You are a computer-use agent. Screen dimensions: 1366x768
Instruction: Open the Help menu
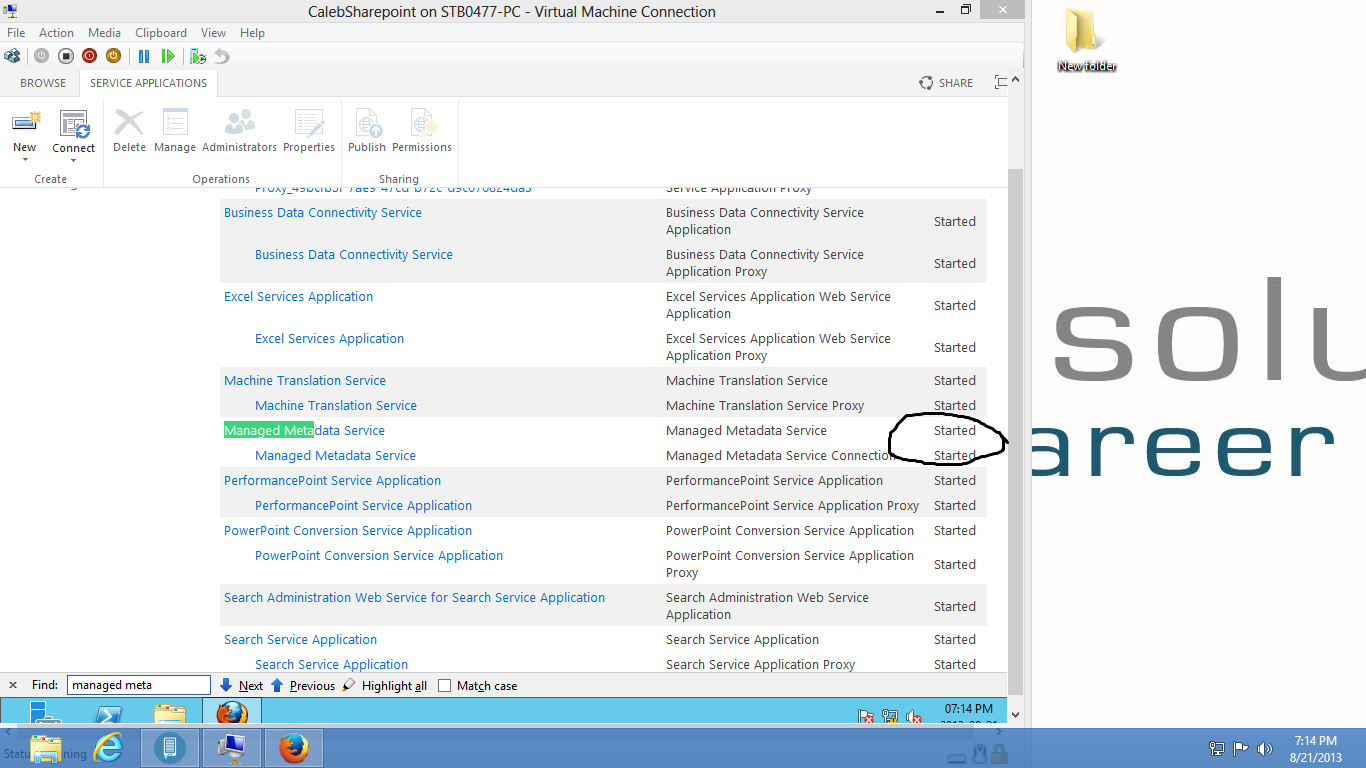252,33
